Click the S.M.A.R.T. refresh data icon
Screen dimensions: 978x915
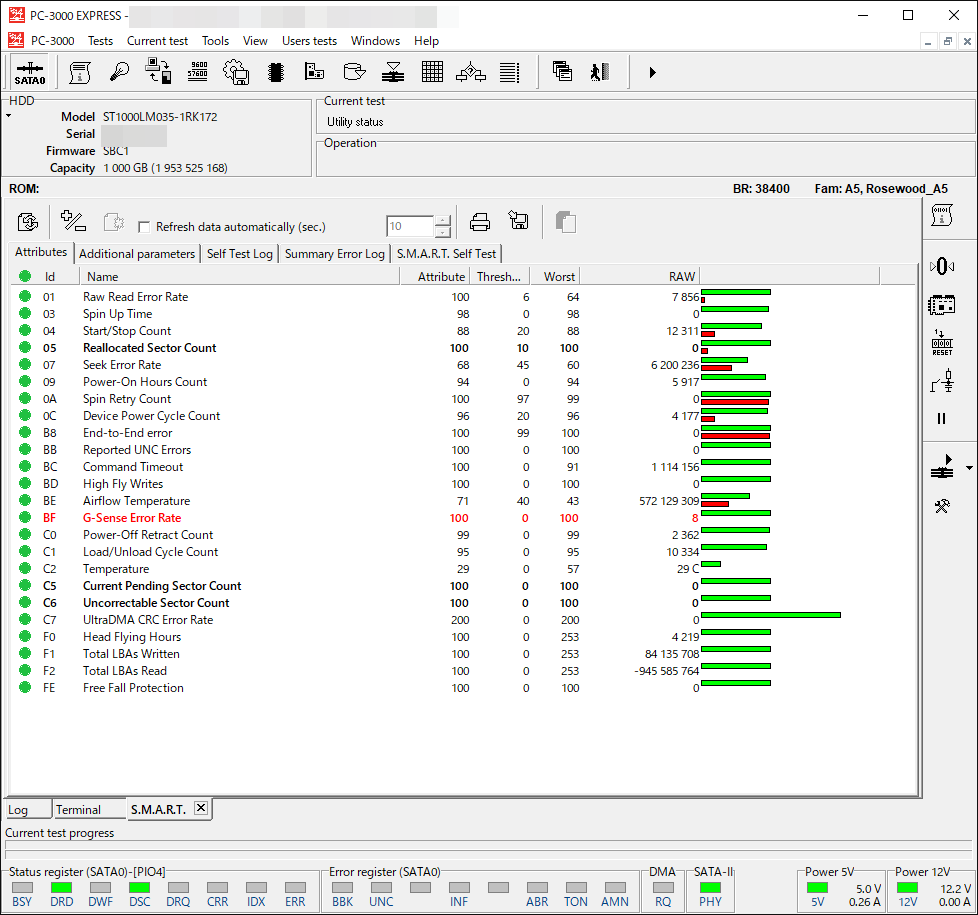point(28,222)
